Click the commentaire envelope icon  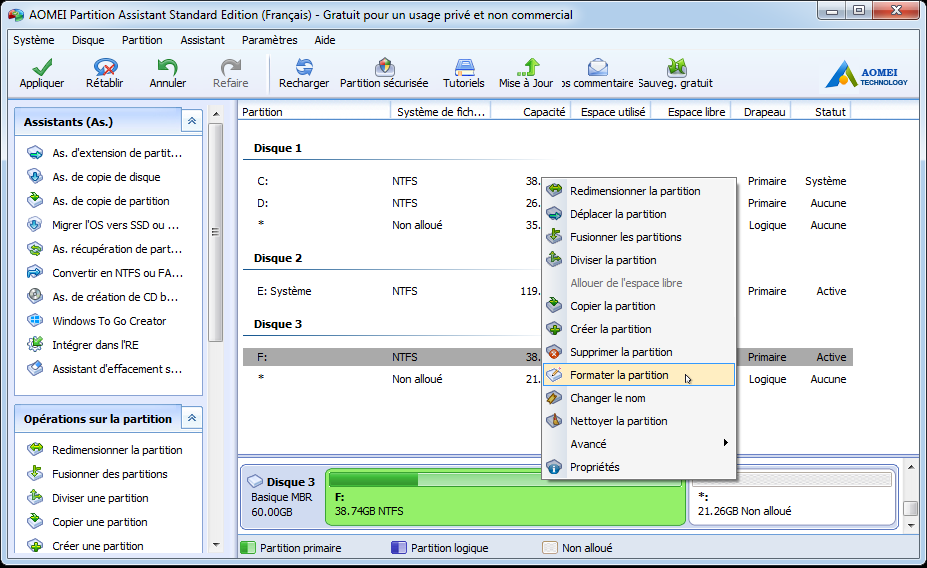tap(598, 67)
